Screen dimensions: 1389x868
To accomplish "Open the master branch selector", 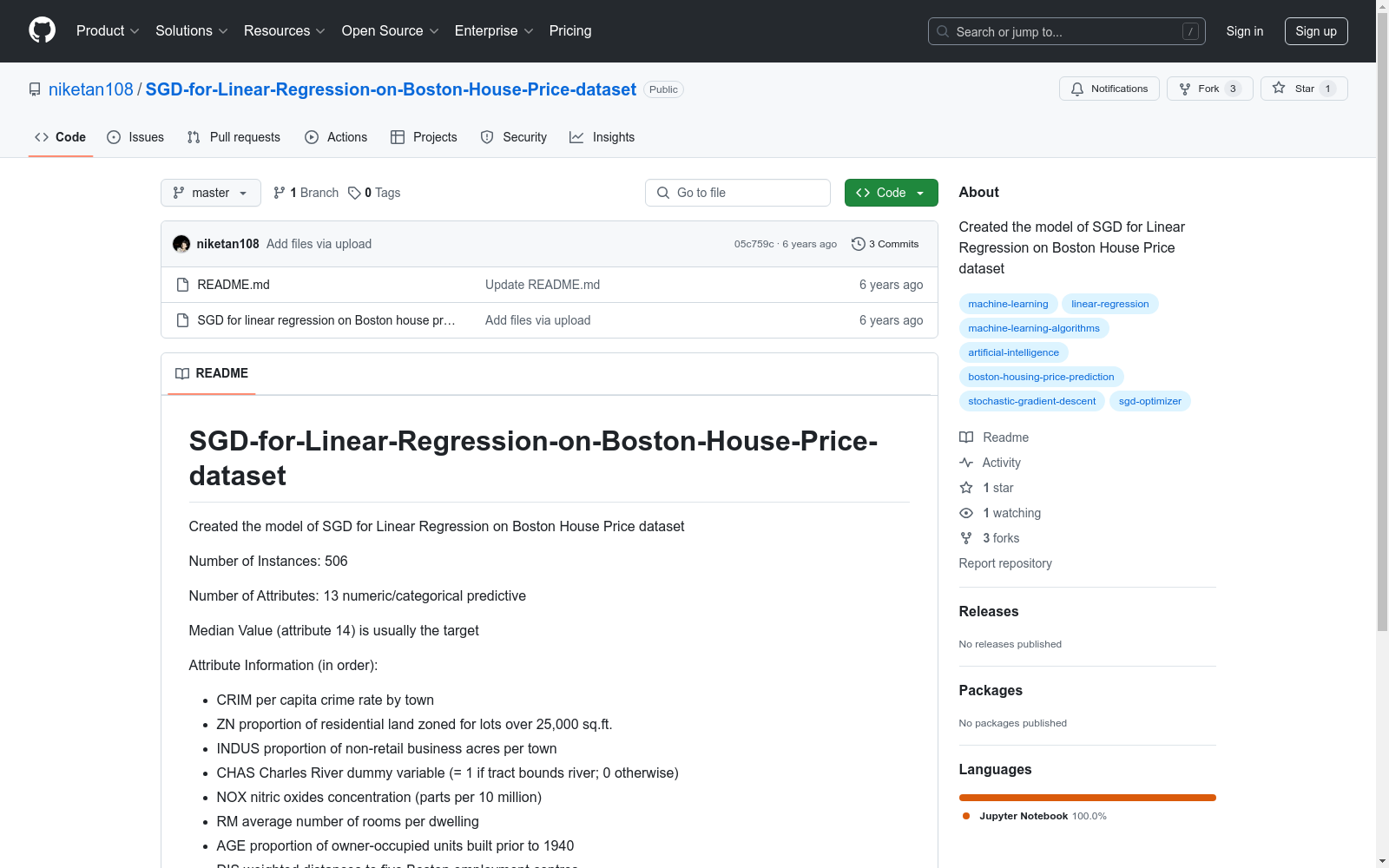I will click(x=211, y=193).
